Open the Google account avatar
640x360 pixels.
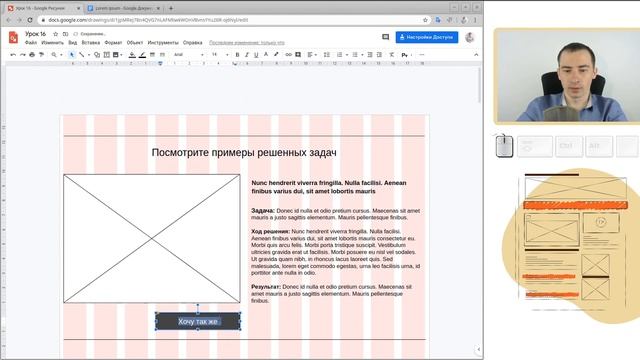coord(470,37)
